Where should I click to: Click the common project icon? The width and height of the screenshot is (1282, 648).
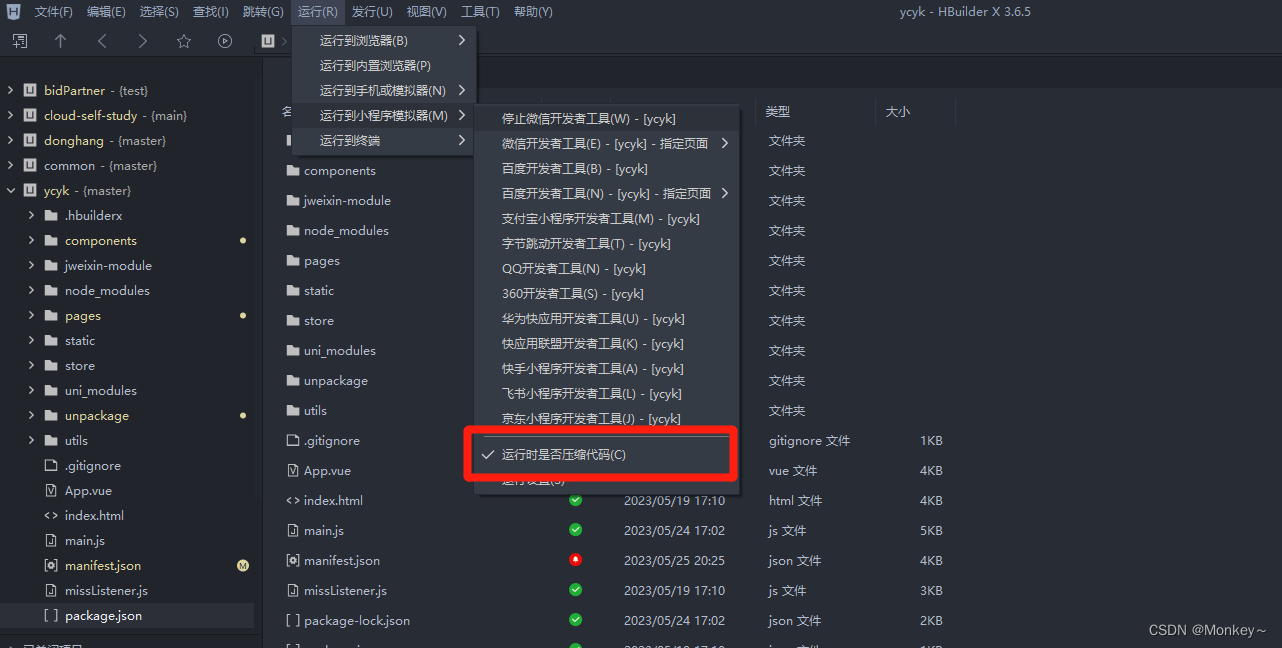click(30, 165)
